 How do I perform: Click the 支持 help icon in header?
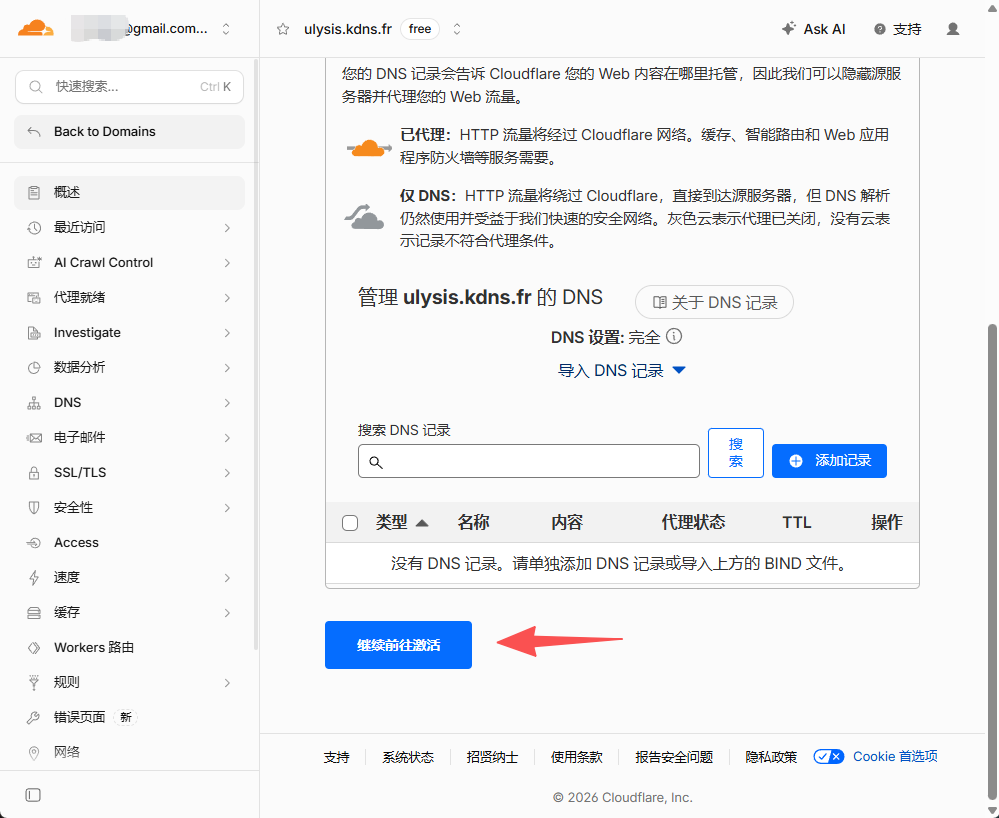click(880, 29)
